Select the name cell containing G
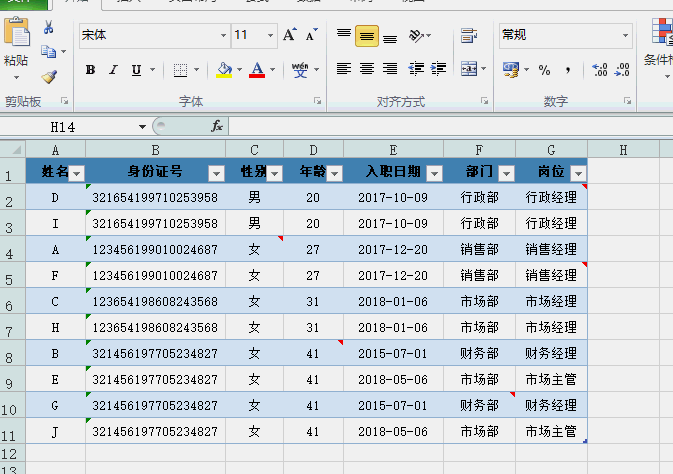673x474 pixels. 55,405
